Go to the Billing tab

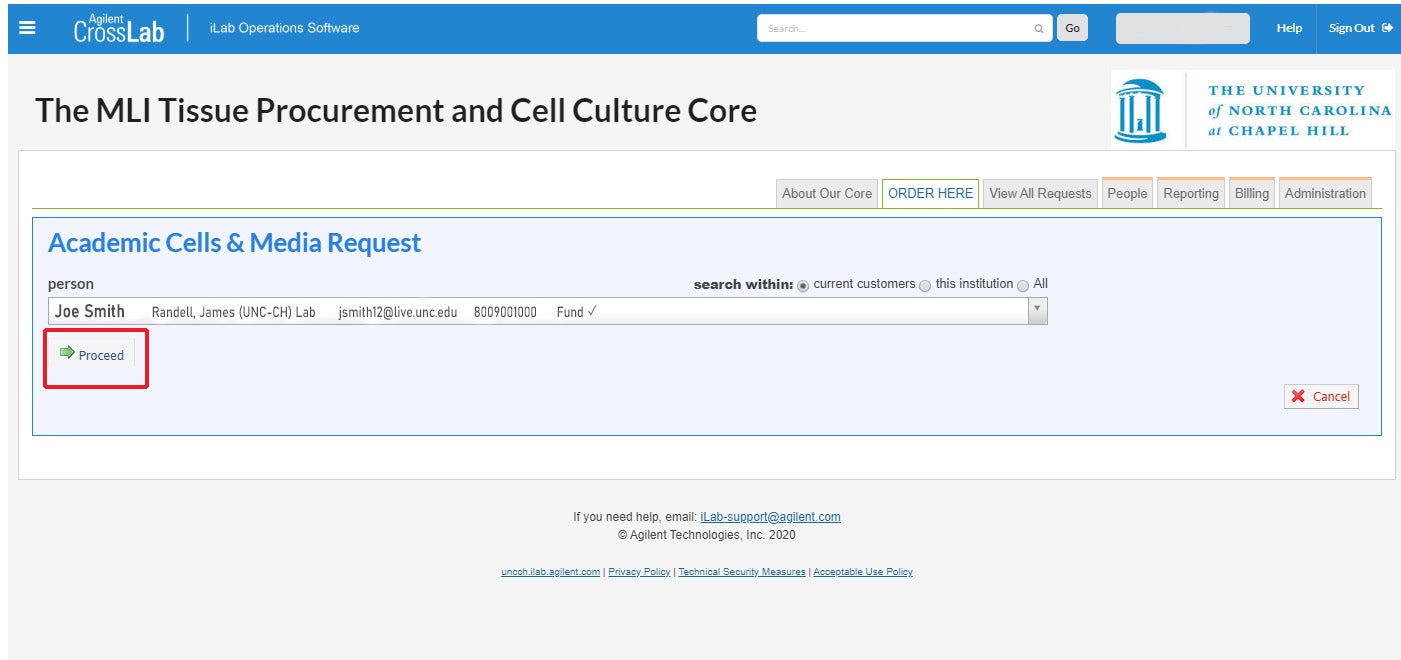[1251, 194]
